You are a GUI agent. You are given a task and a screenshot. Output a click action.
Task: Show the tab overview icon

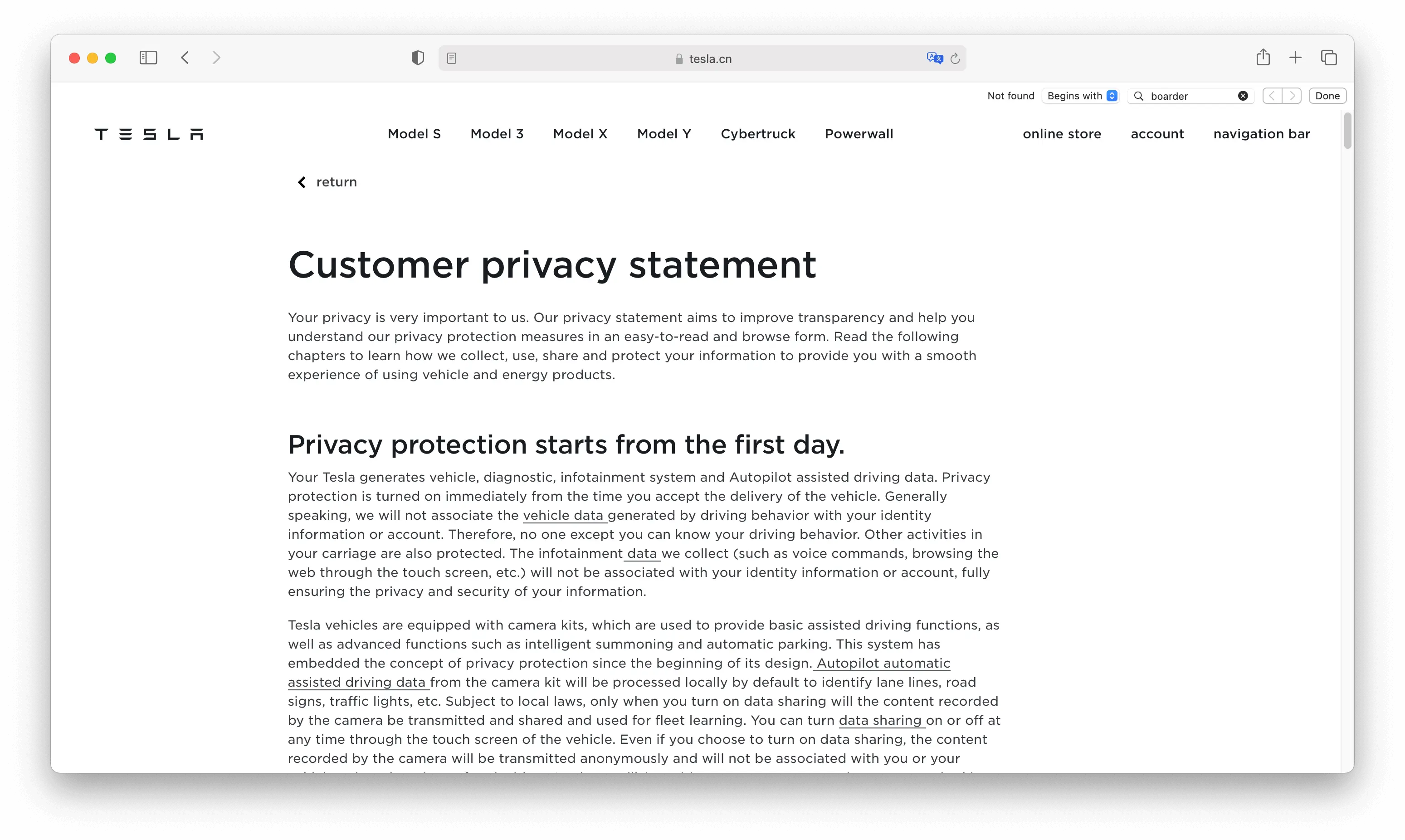tap(1329, 58)
